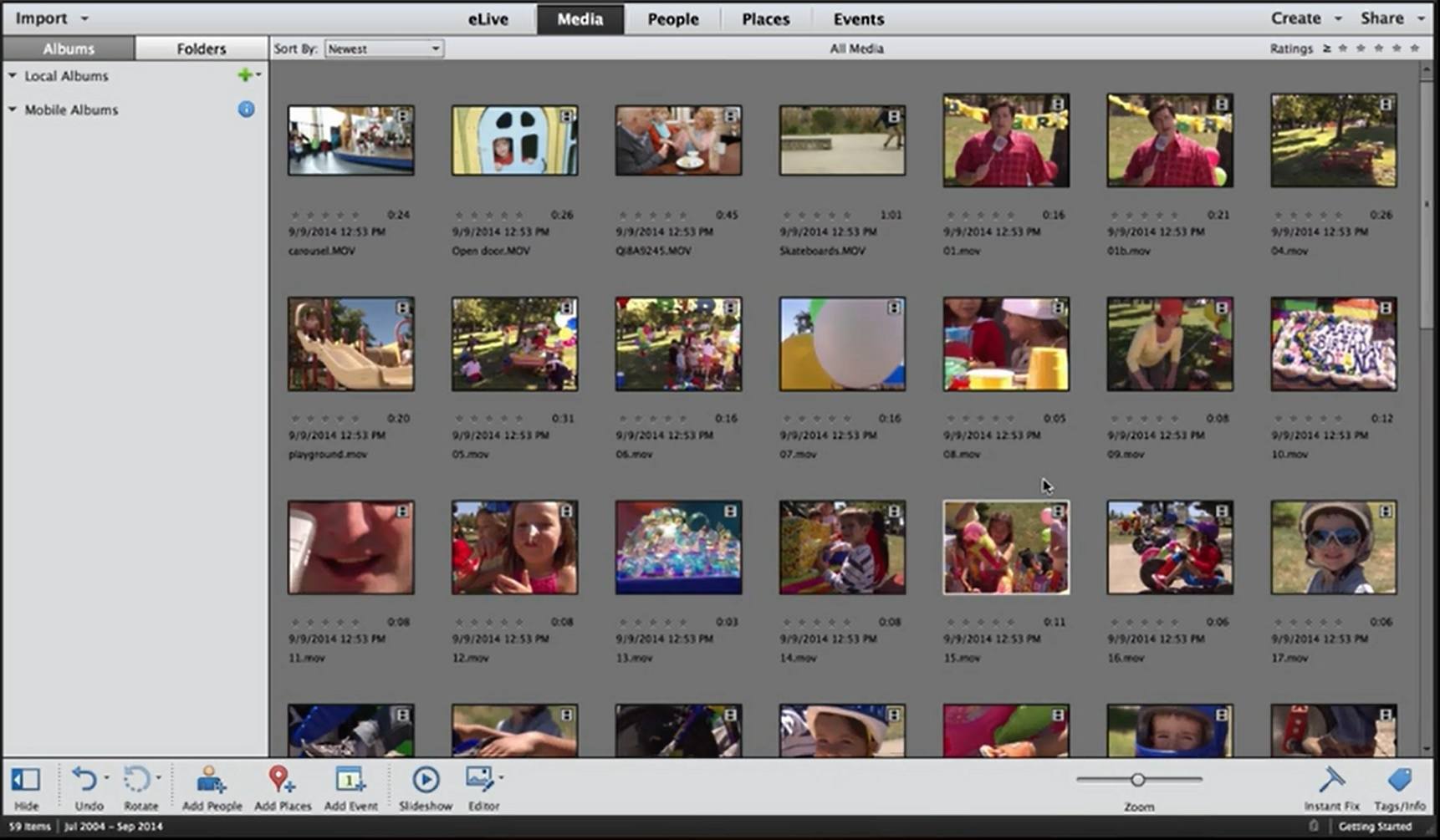This screenshot has width=1440, height=840.
Task: Click the Undo icon
Action: click(84, 779)
